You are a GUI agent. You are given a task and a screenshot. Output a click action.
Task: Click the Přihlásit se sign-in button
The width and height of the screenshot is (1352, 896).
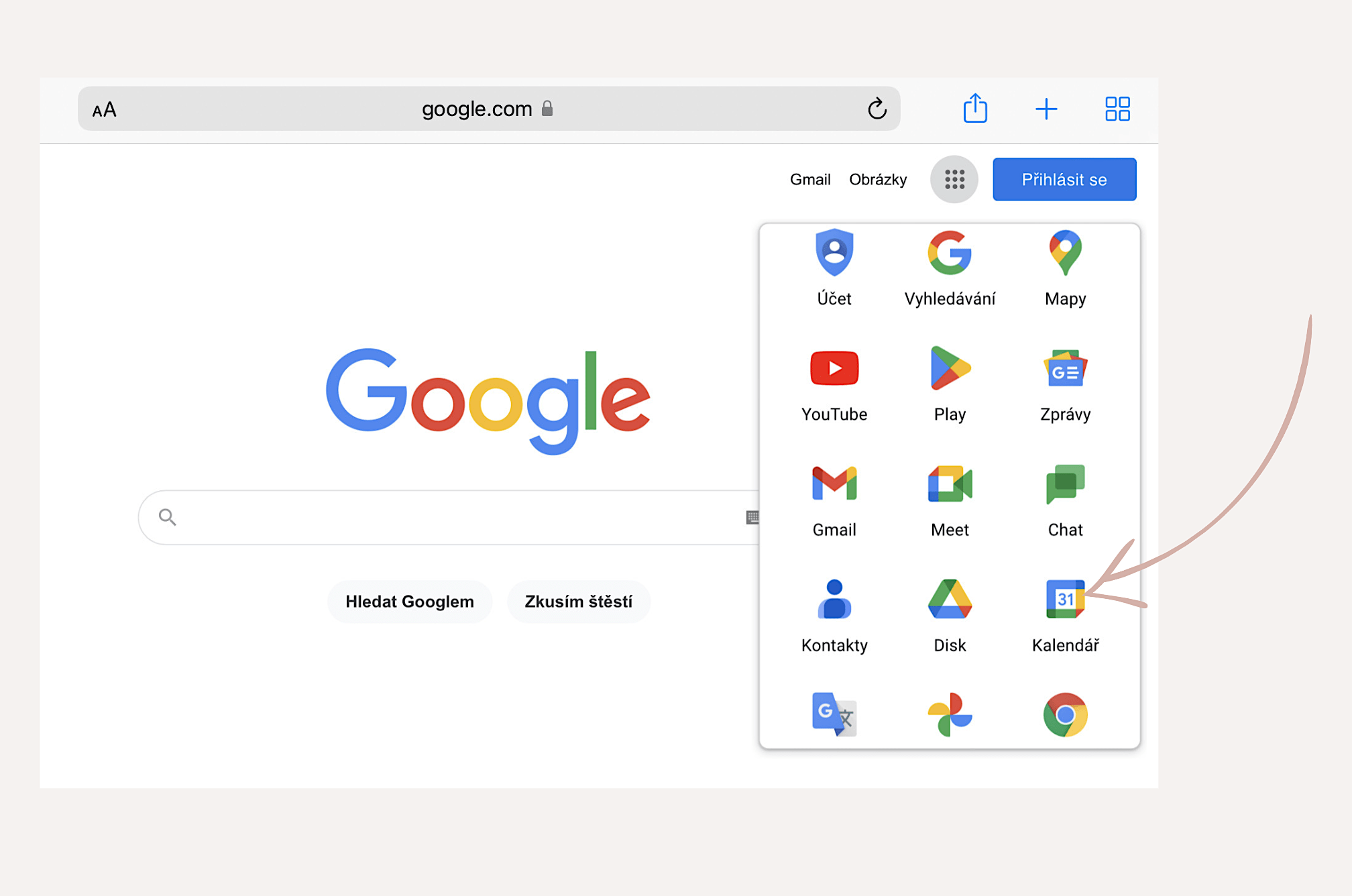click(1064, 179)
